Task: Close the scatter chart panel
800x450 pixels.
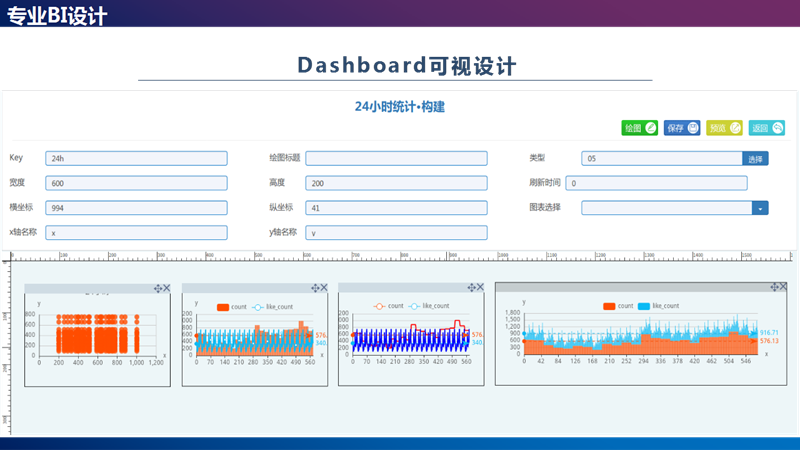Action: pos(167,289)
